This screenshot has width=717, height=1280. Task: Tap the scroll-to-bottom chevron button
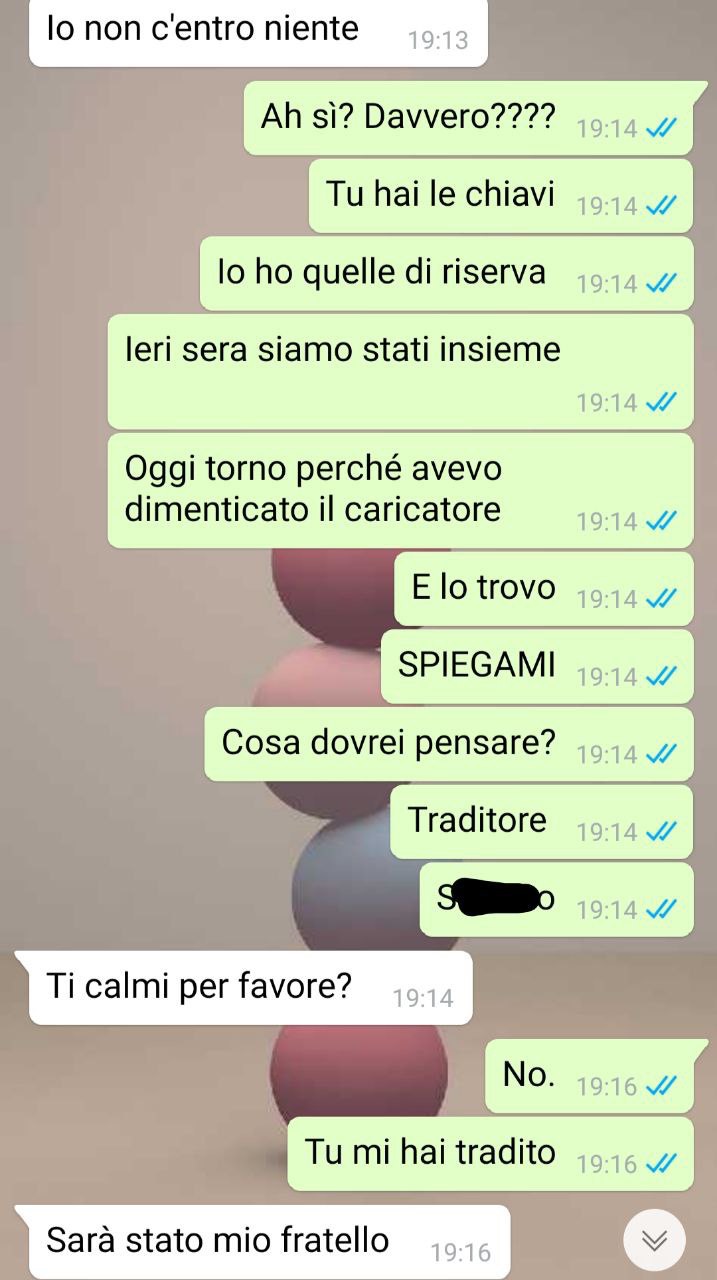(654, 1241)
